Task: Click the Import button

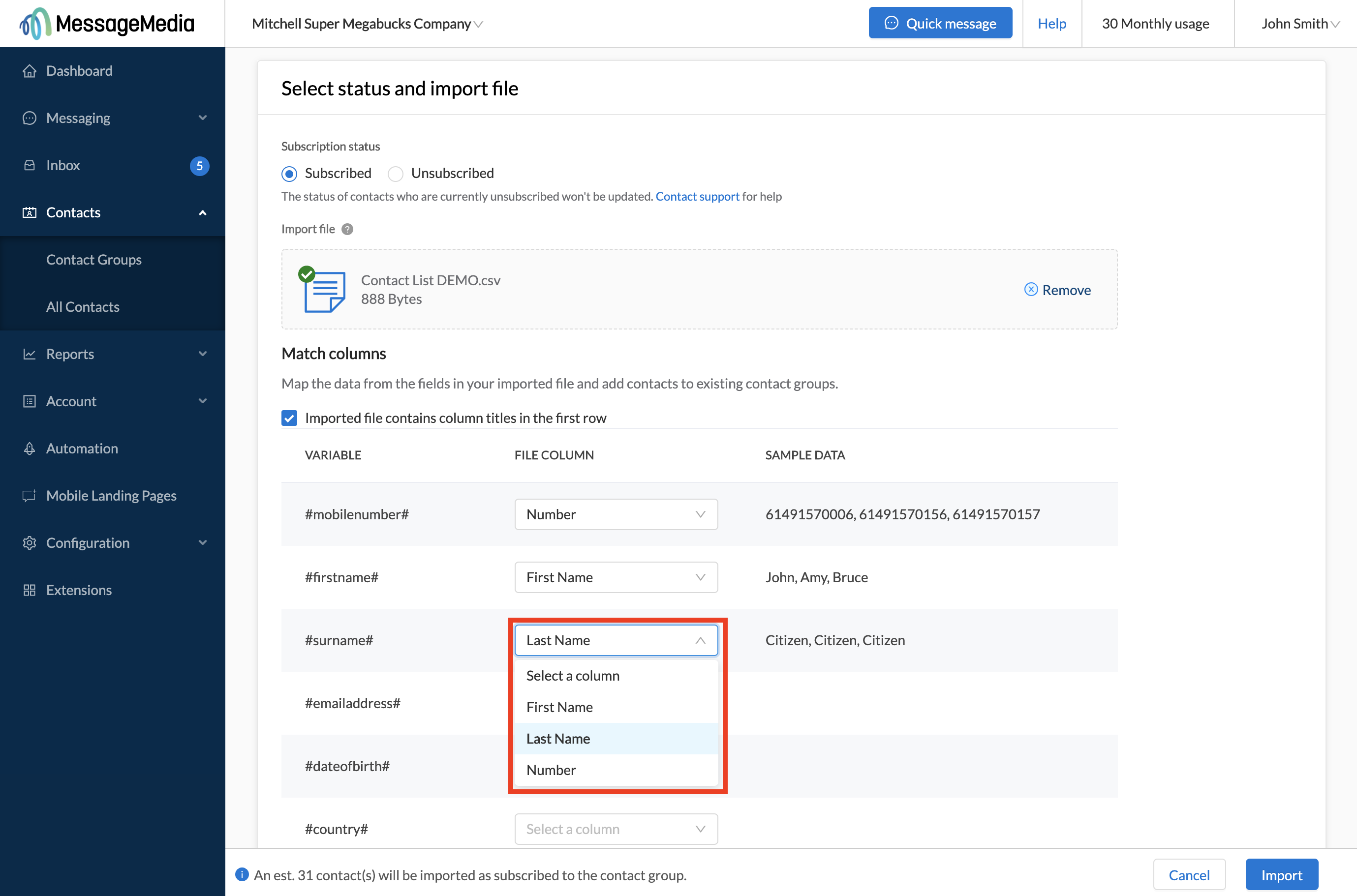Action: point(1282,874)
